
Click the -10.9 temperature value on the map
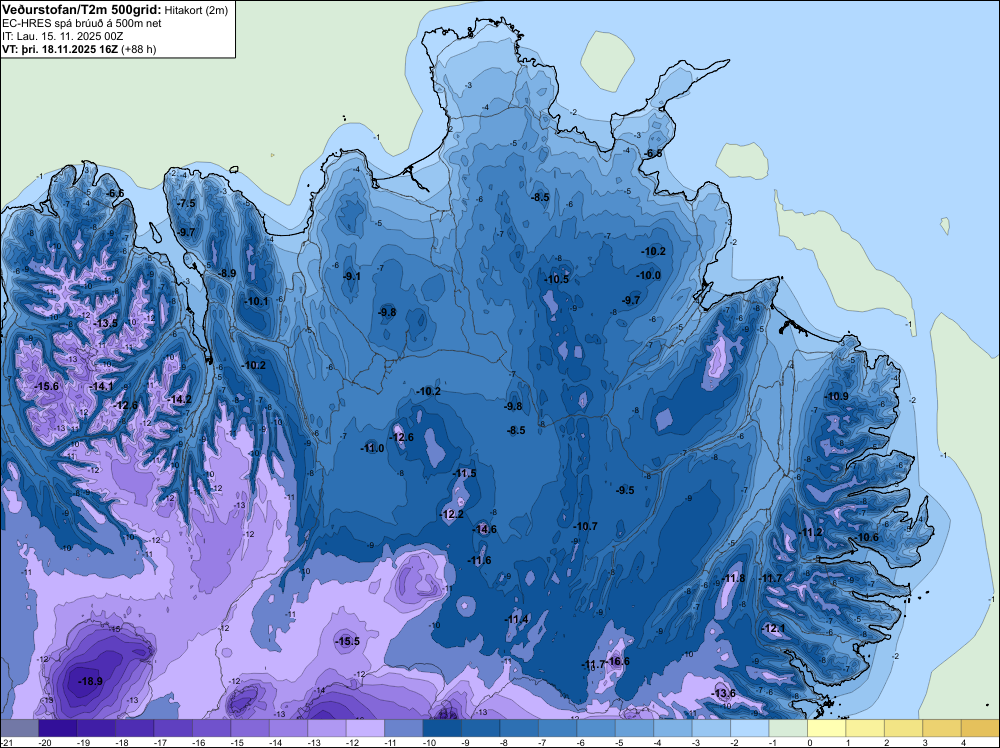(x=836, y=396)
